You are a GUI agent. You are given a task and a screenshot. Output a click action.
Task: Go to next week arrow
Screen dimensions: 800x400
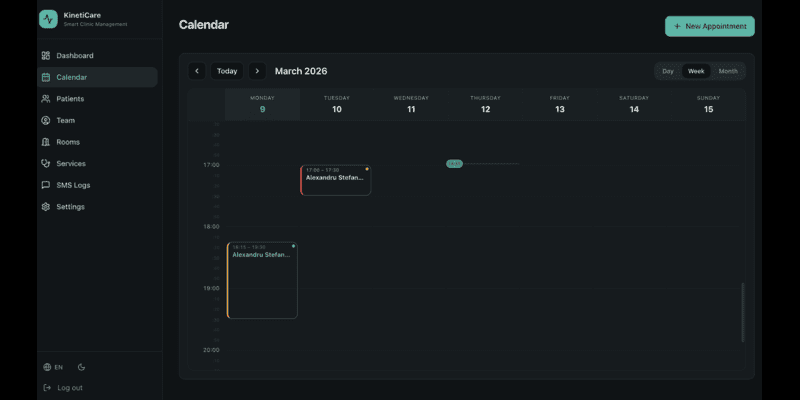tap(257, 71)
